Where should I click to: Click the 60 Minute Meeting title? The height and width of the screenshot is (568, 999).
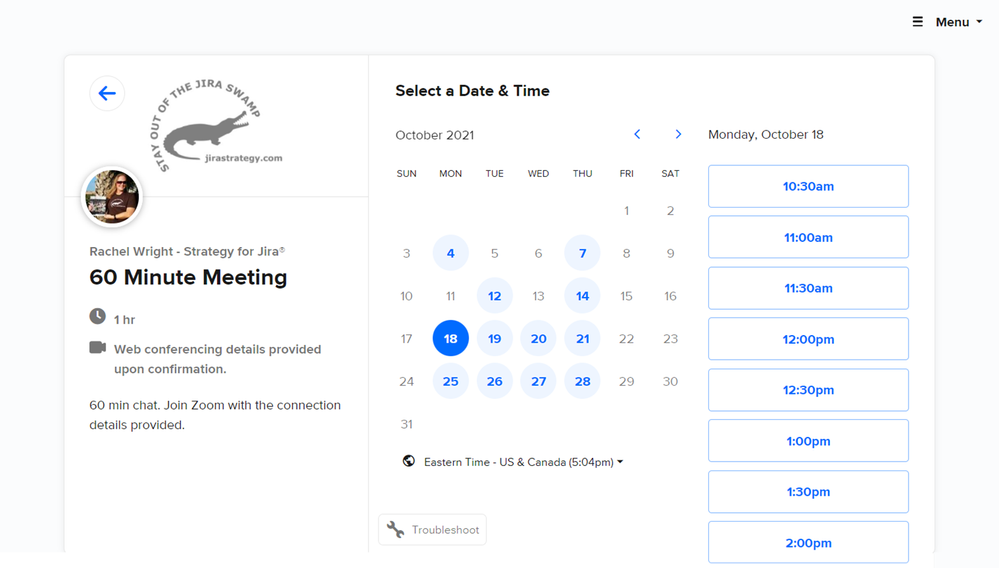pos(188,278)
